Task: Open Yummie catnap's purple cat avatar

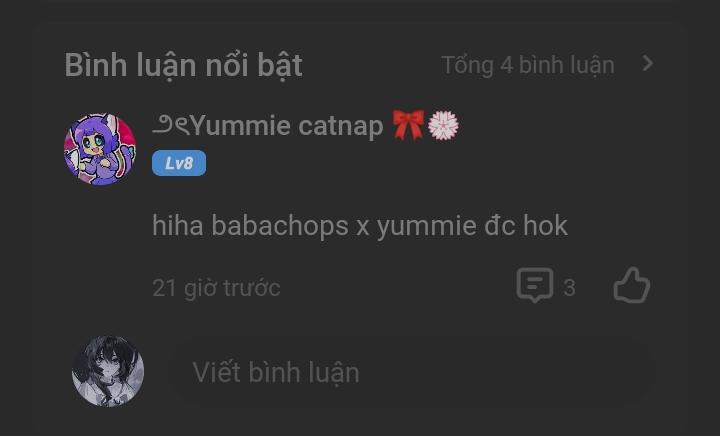Action: click(x=100, y=149)
